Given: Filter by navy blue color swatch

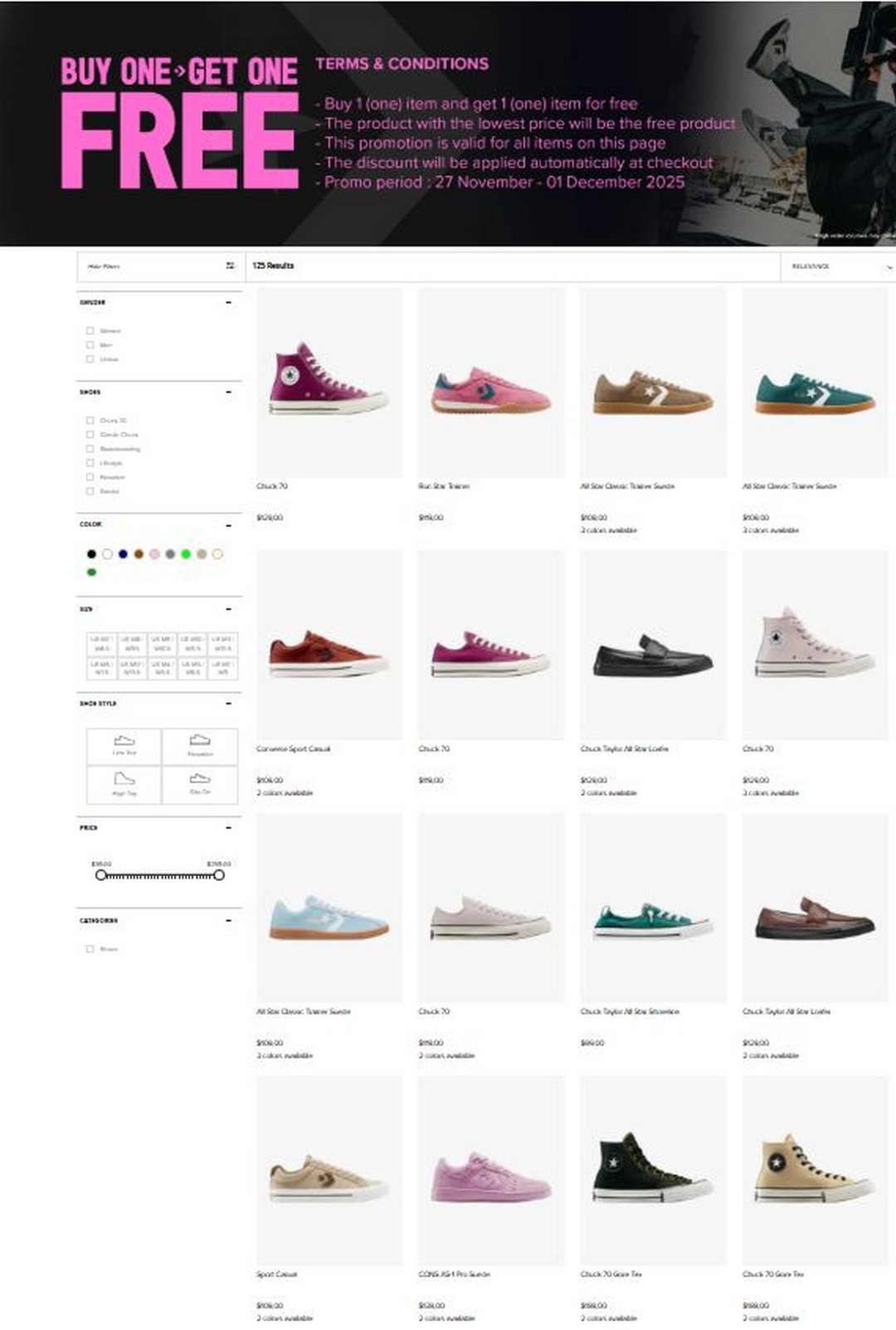Looking at the screenshot, I should pos(123,553).
